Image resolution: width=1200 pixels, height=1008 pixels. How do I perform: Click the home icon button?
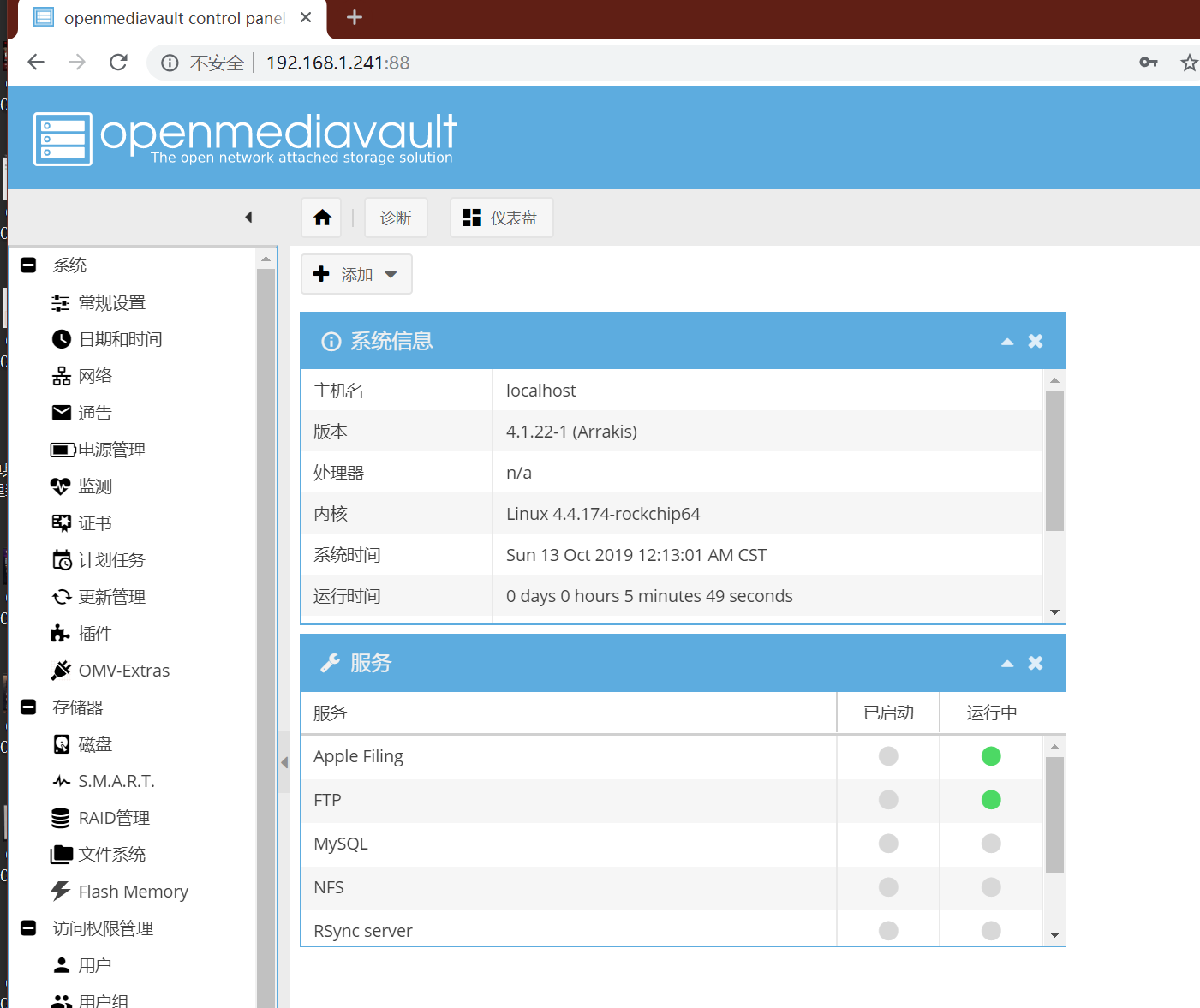click(322, 218)
